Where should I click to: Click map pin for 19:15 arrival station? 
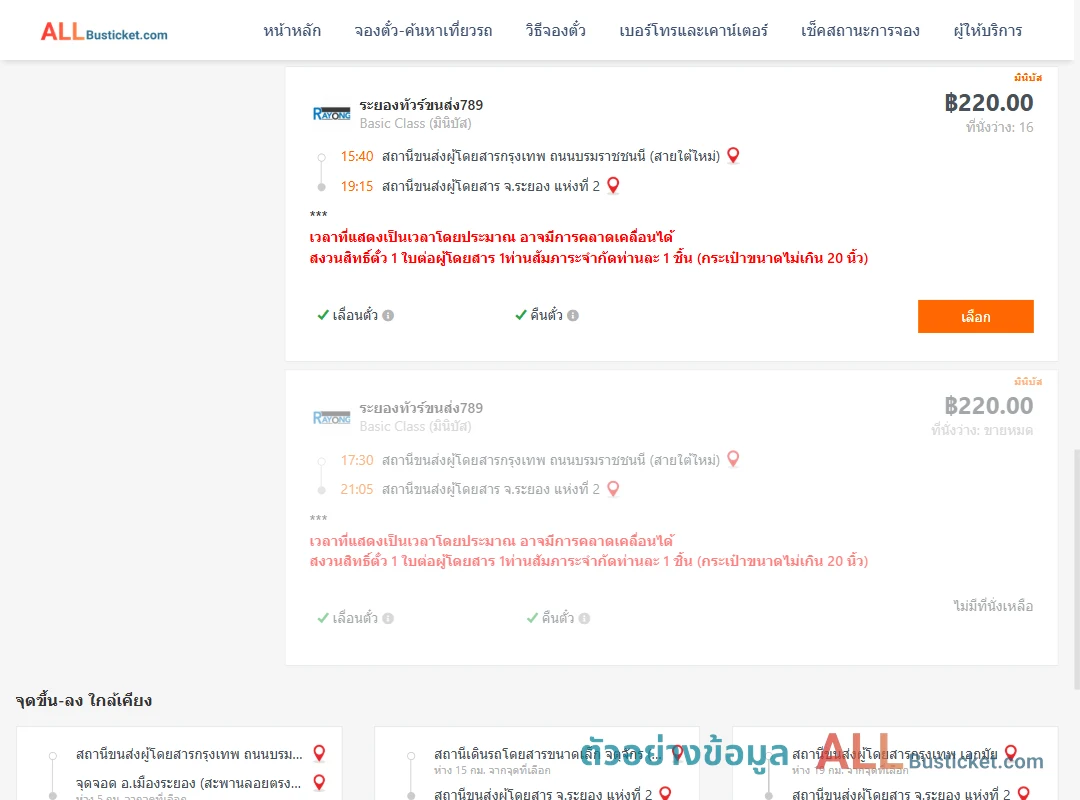613,185
